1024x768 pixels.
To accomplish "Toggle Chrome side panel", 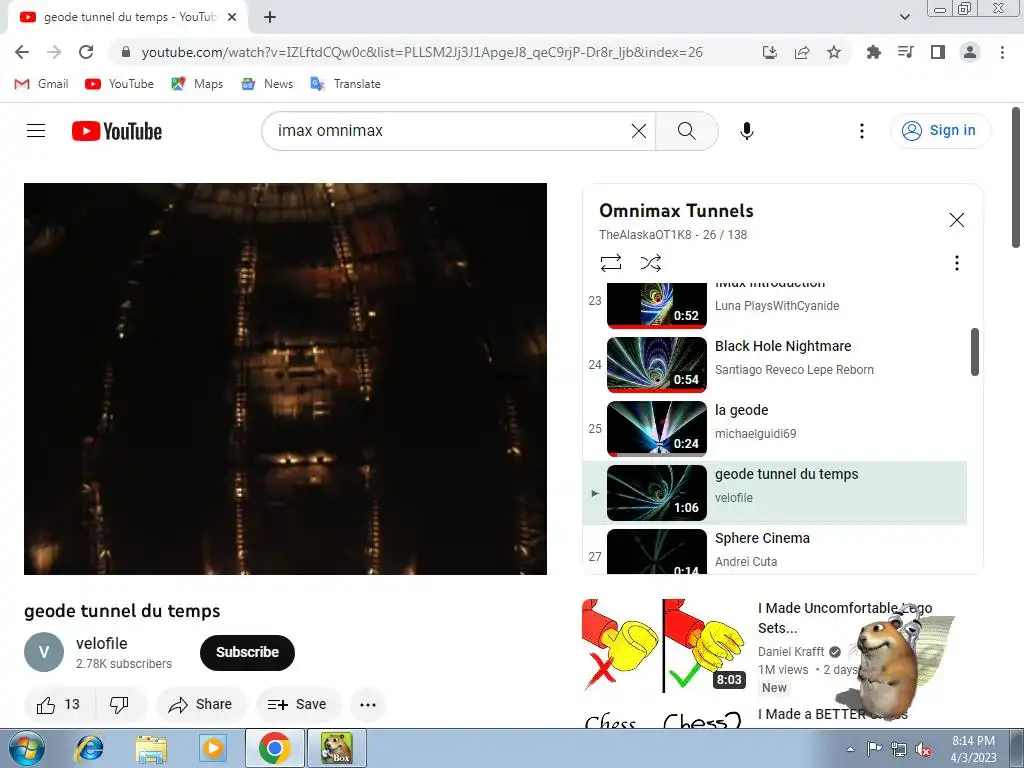I will (x=938, y=52).
